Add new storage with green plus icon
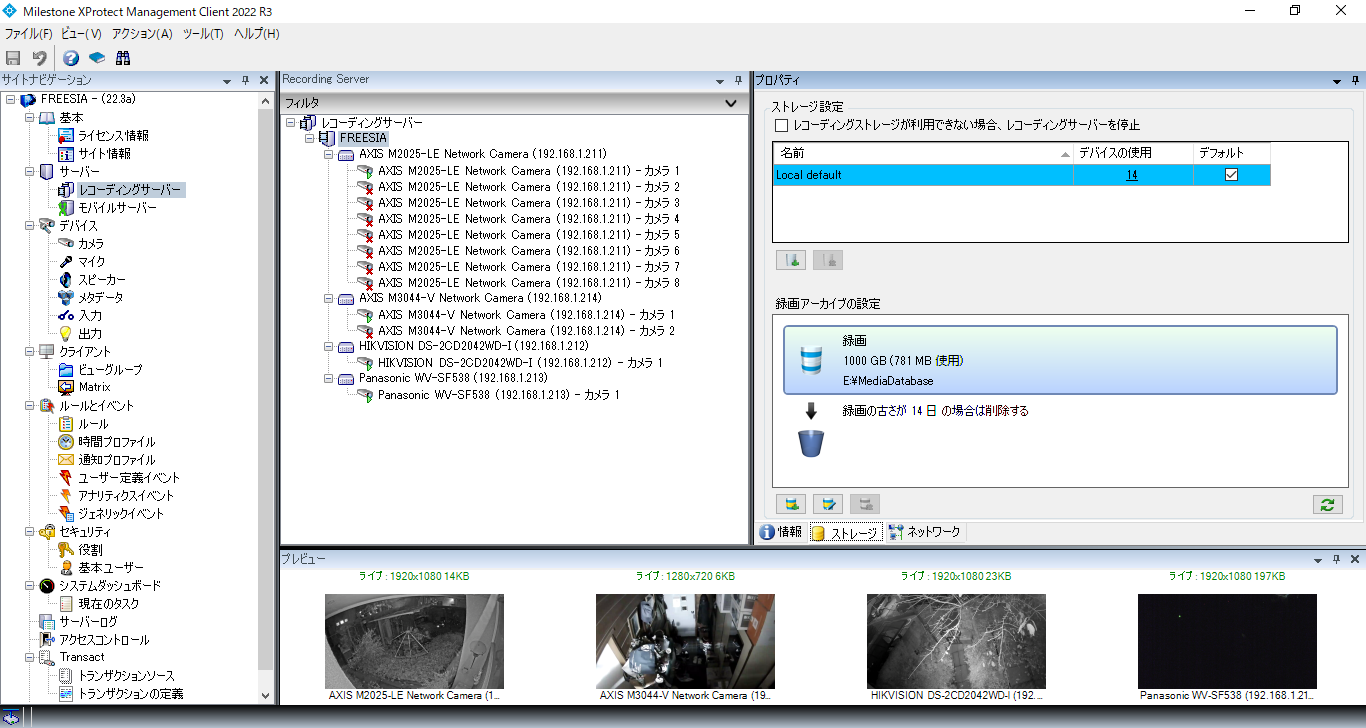 tap(791, 260)
